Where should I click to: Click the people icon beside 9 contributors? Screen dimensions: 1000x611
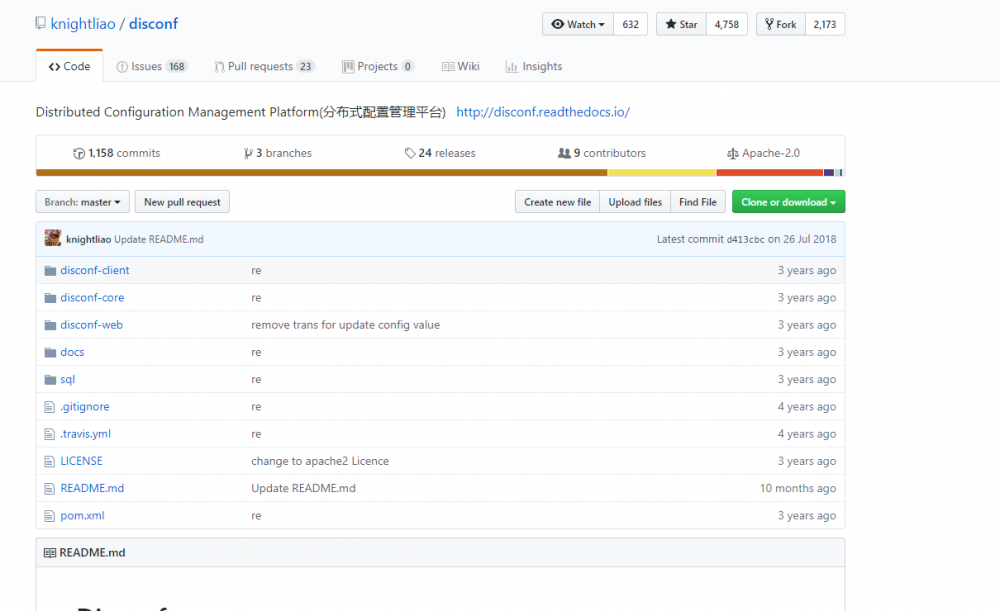[564, 153]
